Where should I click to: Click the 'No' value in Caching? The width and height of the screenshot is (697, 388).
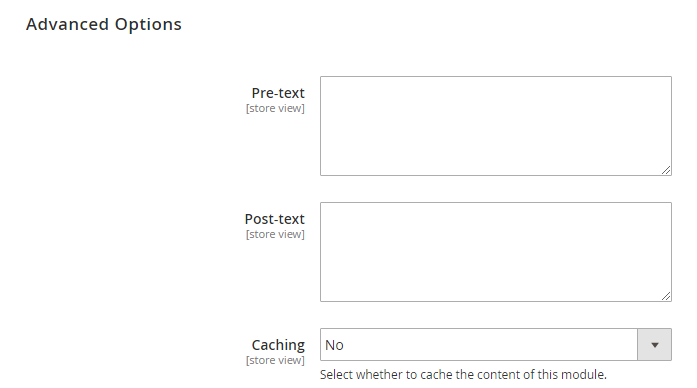(334, 345)
